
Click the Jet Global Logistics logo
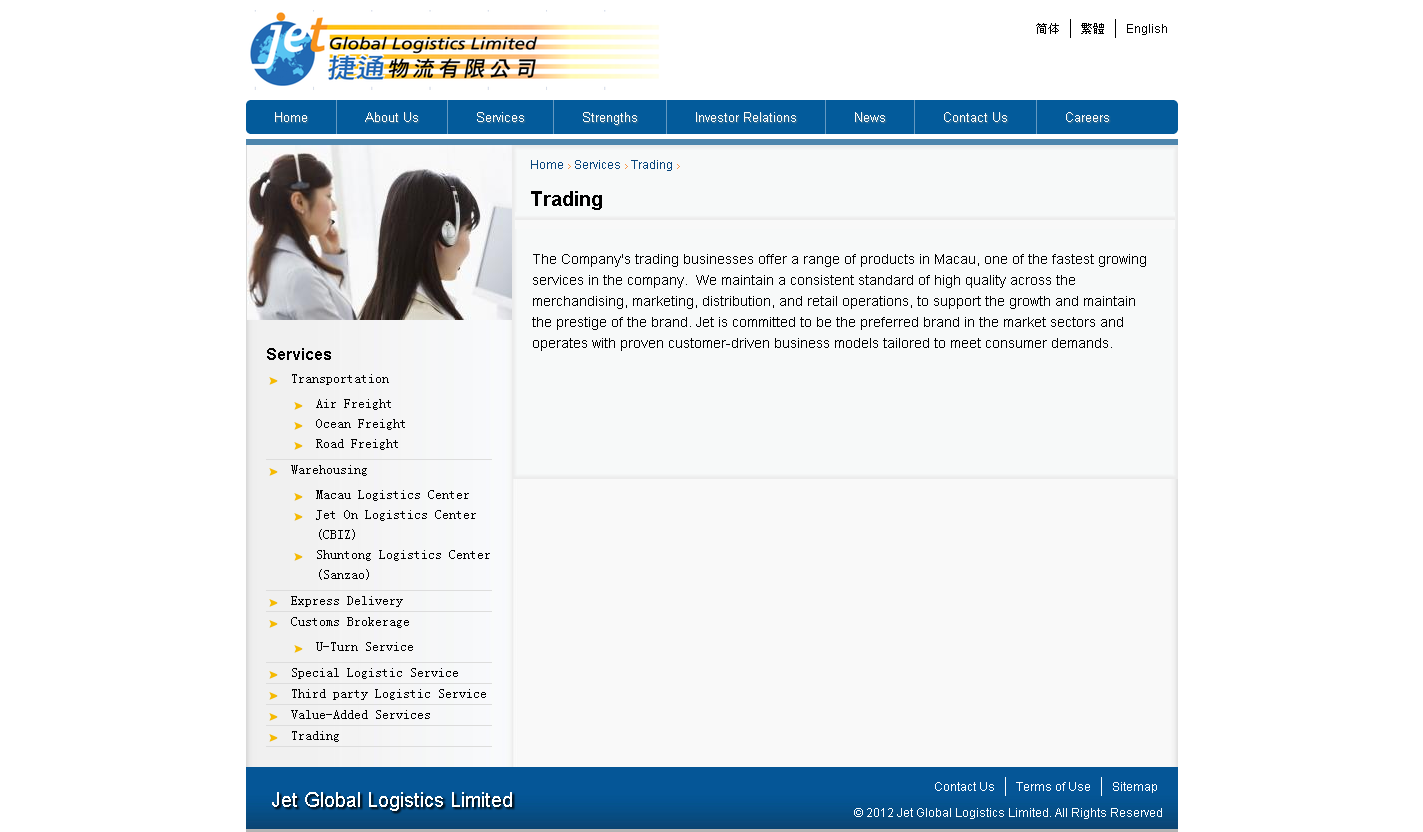pos(453,50)
